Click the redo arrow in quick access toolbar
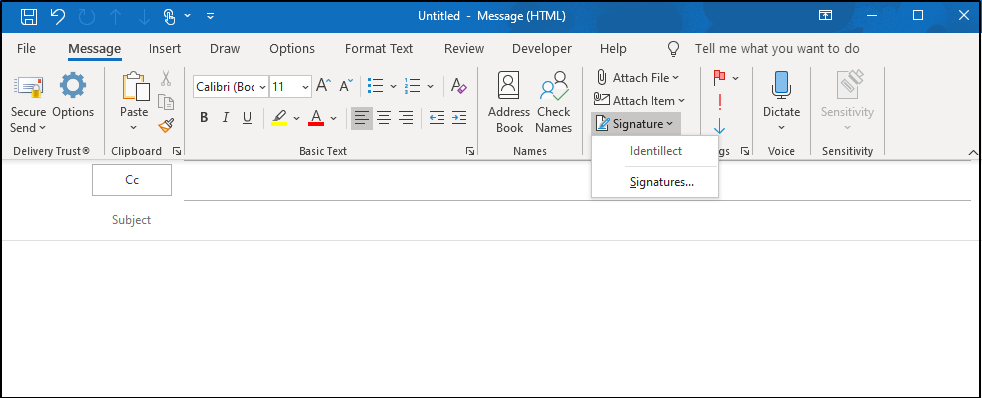982x398 pixels. coord(86,16)
